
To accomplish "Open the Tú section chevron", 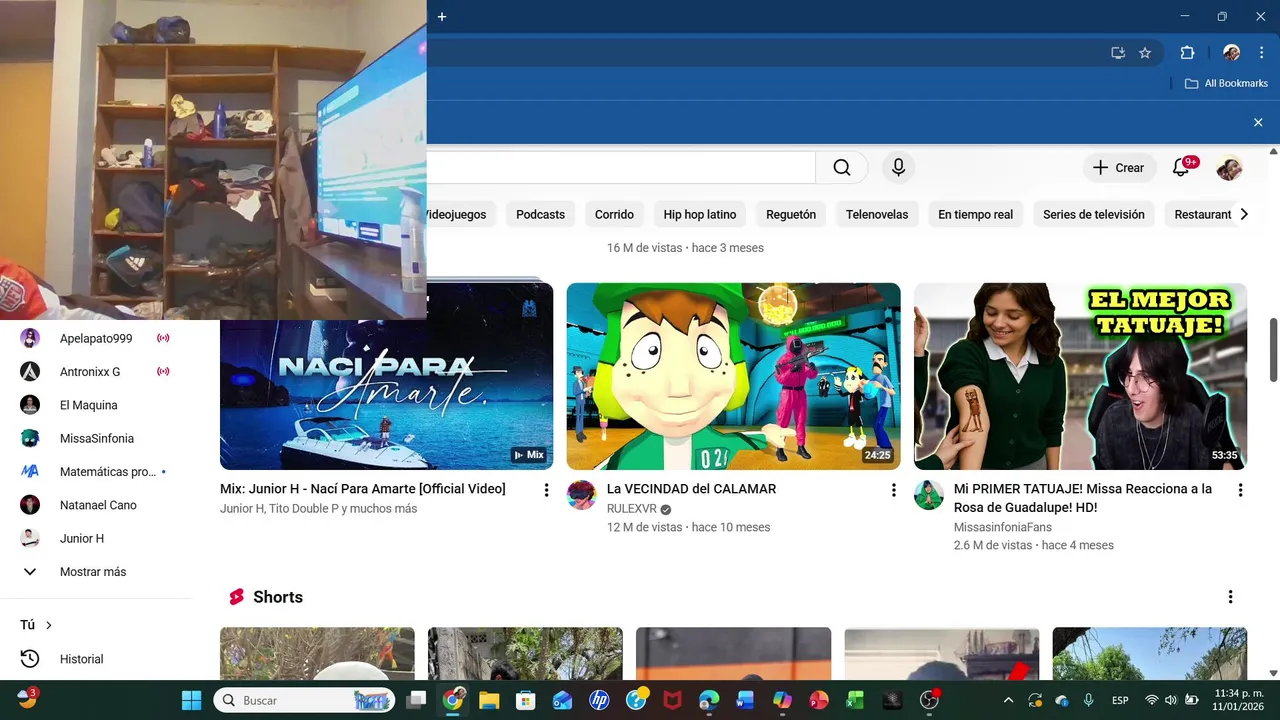I will tap(48, 625).
